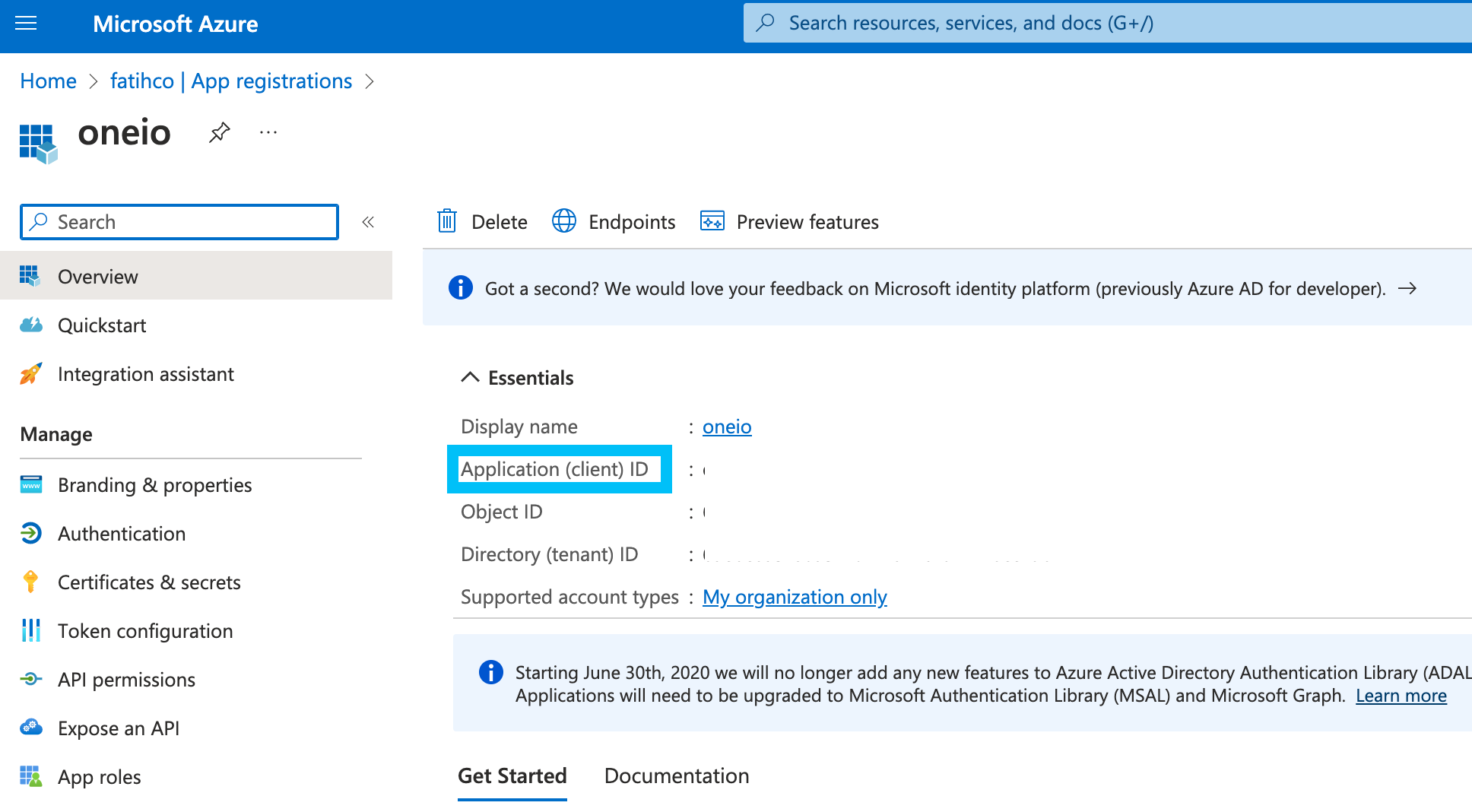Open the Learn more link
The width and height of the screenshot is (1472, 812).
coord(1401,696)
